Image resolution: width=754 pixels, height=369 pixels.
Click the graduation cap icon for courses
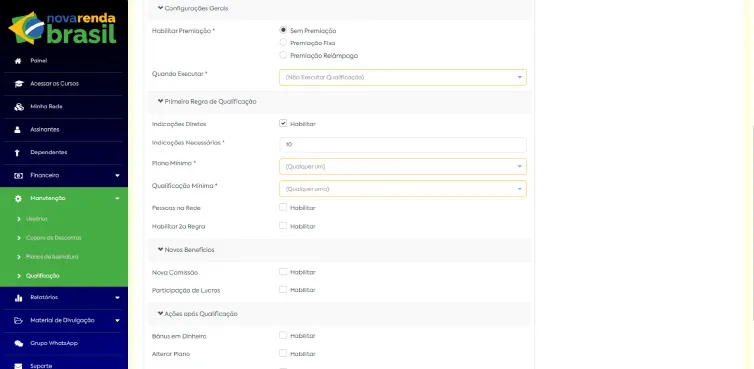tap(18, 84)
